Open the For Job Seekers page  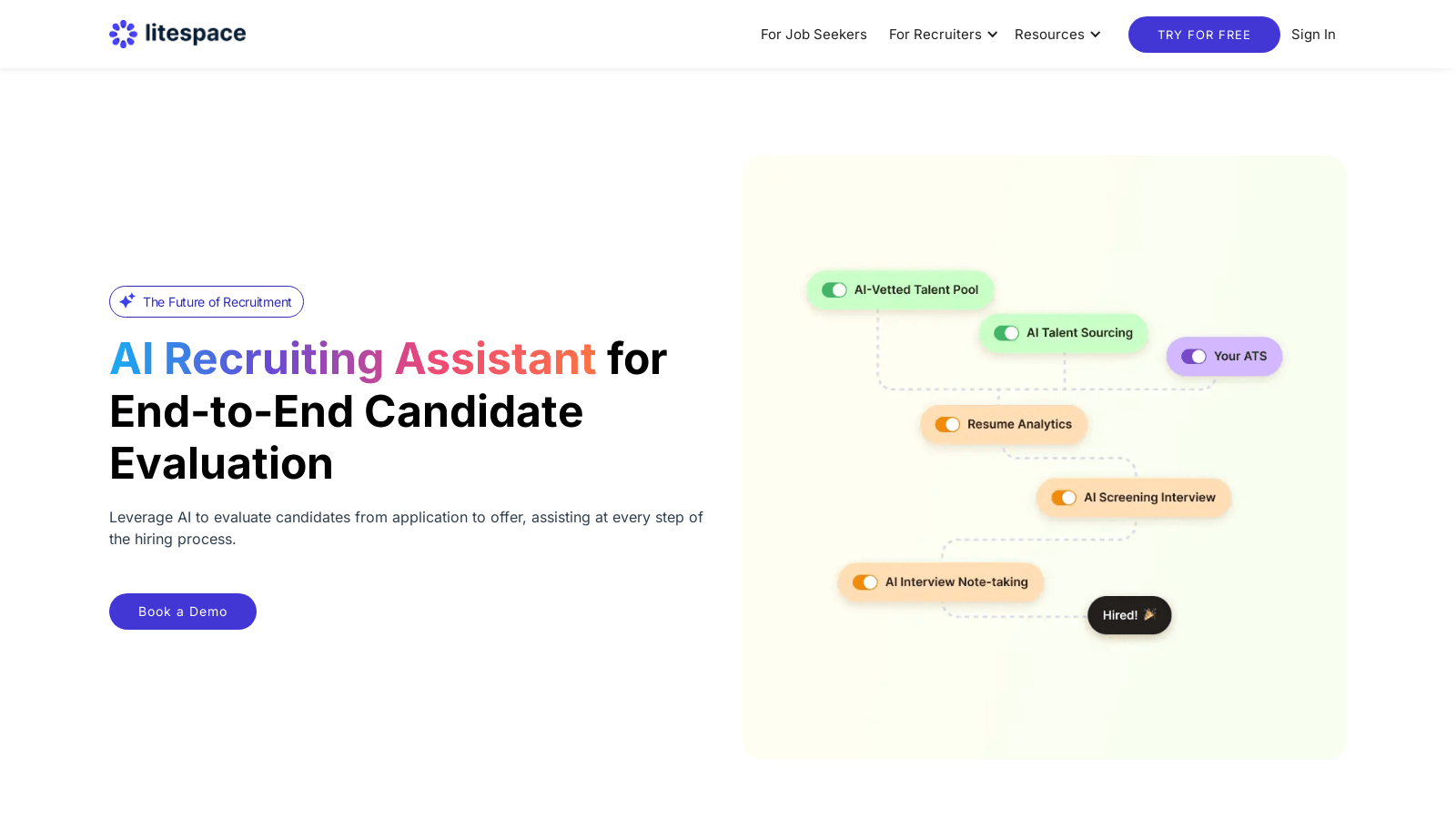pyautogui.click(x=814, y=35)
